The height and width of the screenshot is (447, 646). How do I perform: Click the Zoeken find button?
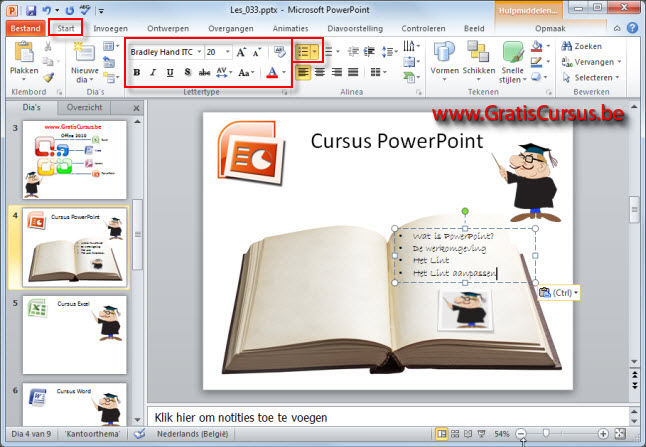tap(582, 46)
